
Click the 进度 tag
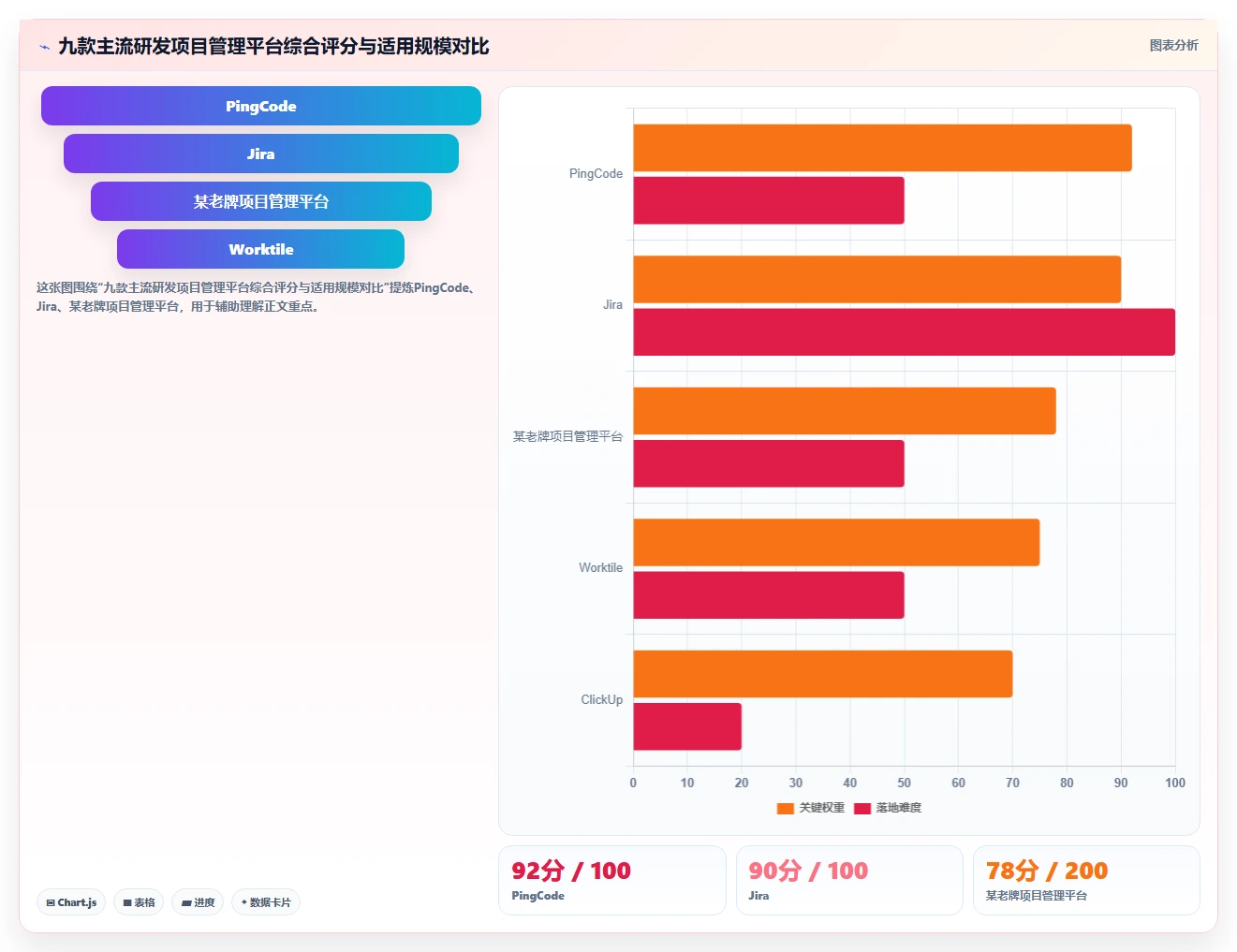click(198, 902)
